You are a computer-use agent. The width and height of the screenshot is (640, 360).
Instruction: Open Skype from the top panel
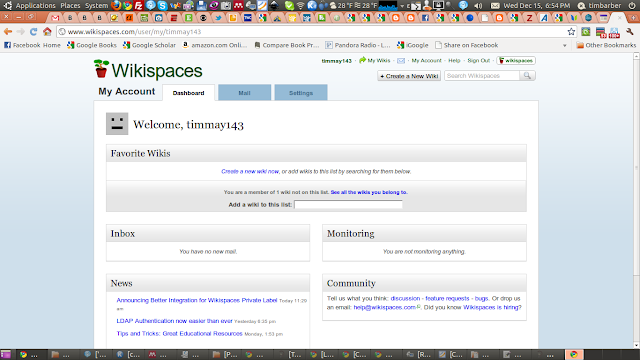pos(162,5)
